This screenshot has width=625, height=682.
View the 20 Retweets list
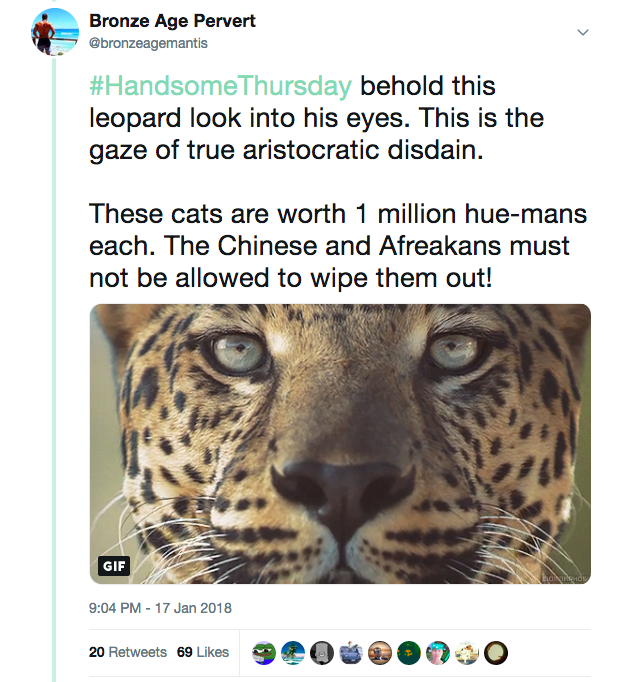tap(128, 652)
